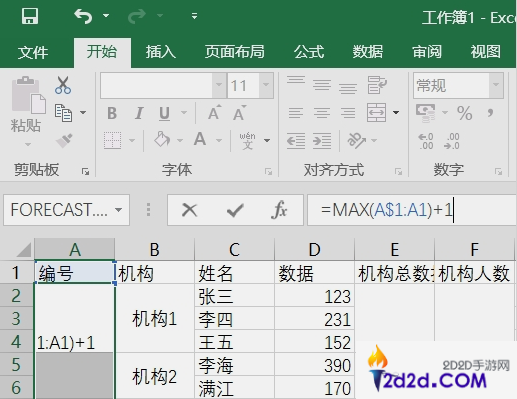Apply the percent style format
This screenshot has height=399, width=517.
(x=464, y=113)
